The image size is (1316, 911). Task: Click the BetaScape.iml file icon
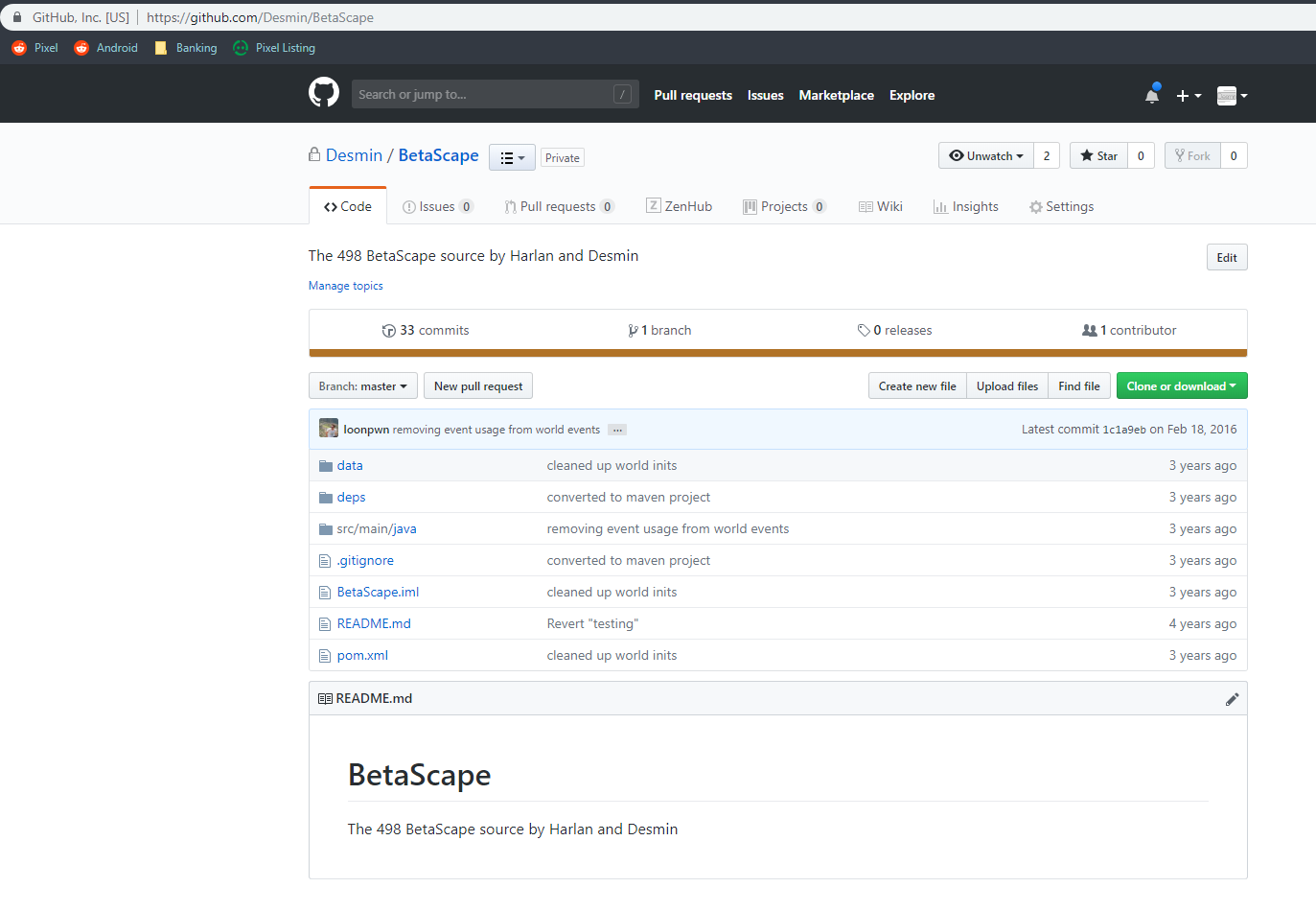point(325,593)
